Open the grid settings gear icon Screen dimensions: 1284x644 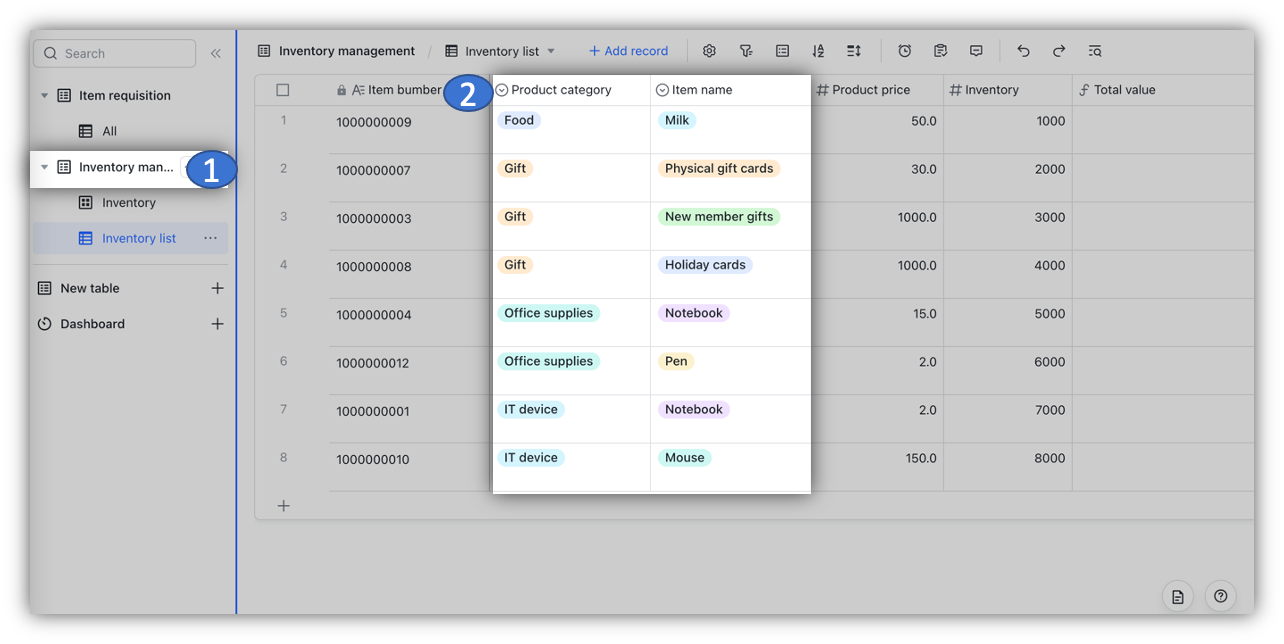[x=709, y=50]
